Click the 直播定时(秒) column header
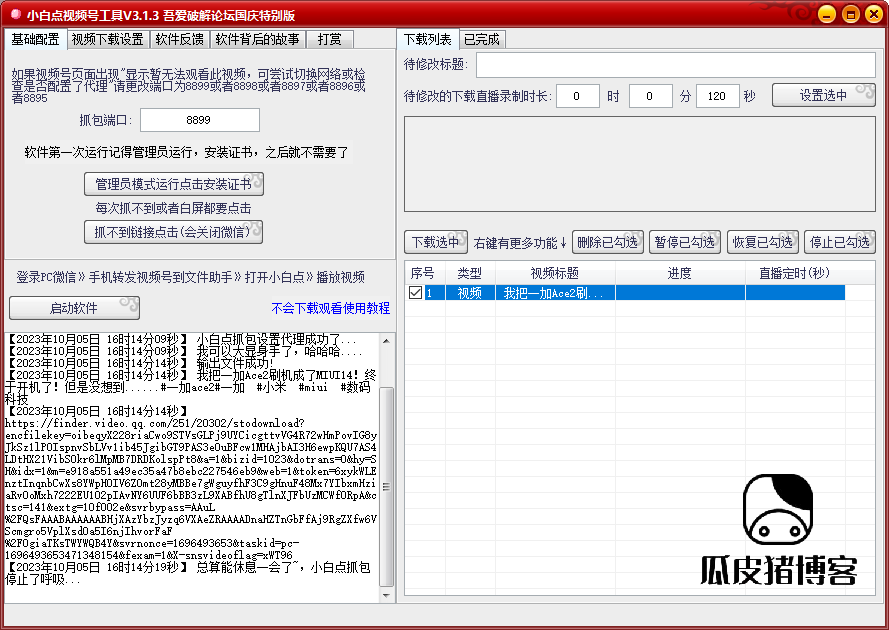The height and width of the screenshot is (630, 889). [x=795, y=273]
